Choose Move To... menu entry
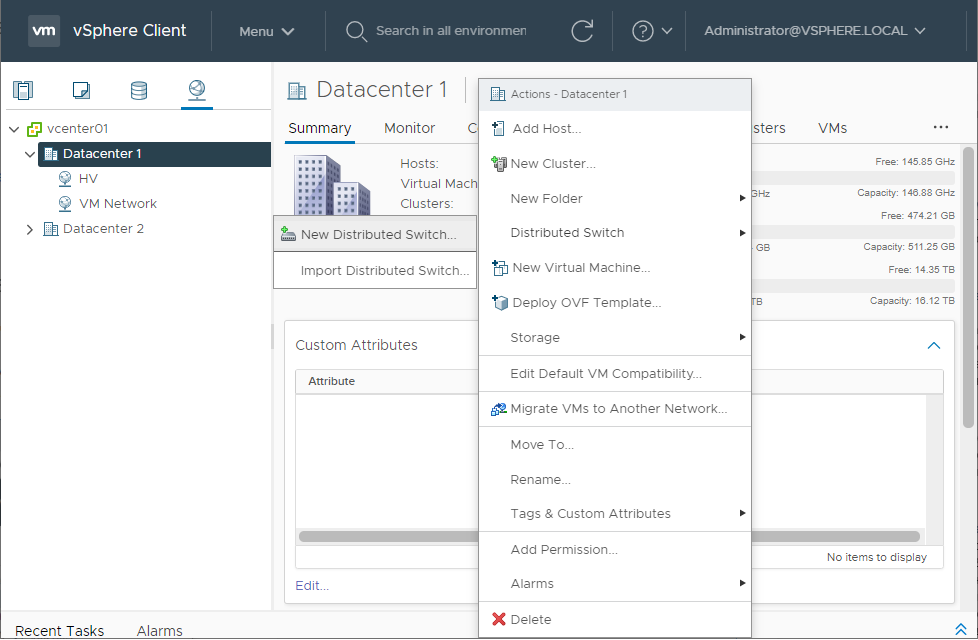978x640 pixels. pos(614,445)
